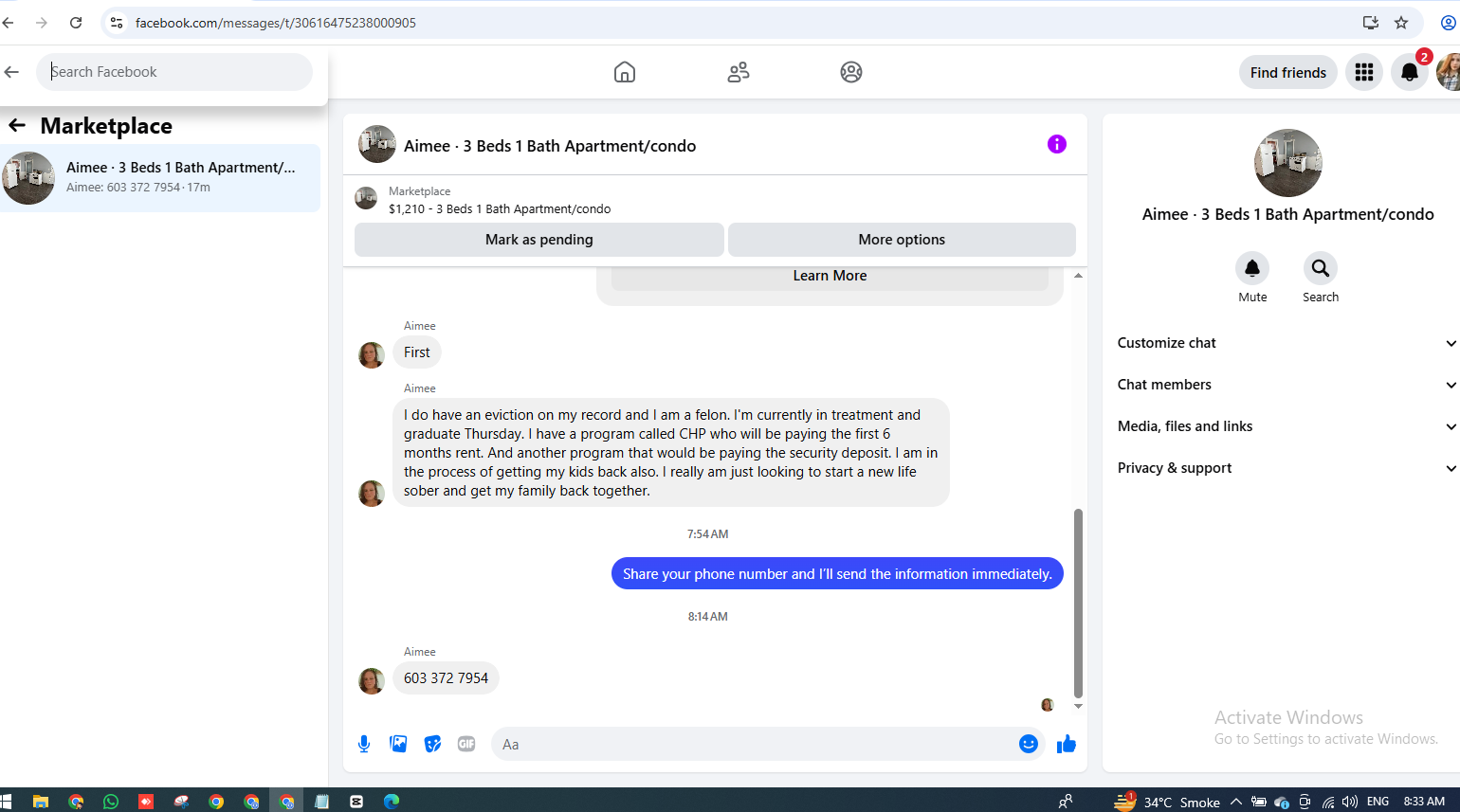Open the Friends icon in top navigation
This screenshot has height=812, width=1460.
pyautogui.click(x=739, y=72)
